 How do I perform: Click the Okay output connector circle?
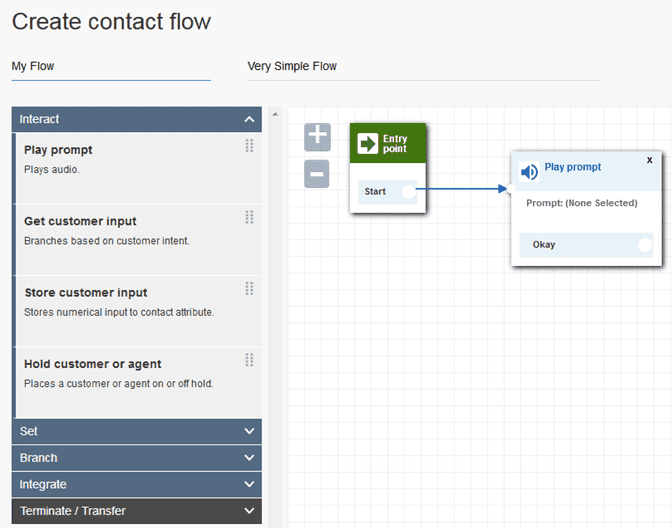point(644,245)
